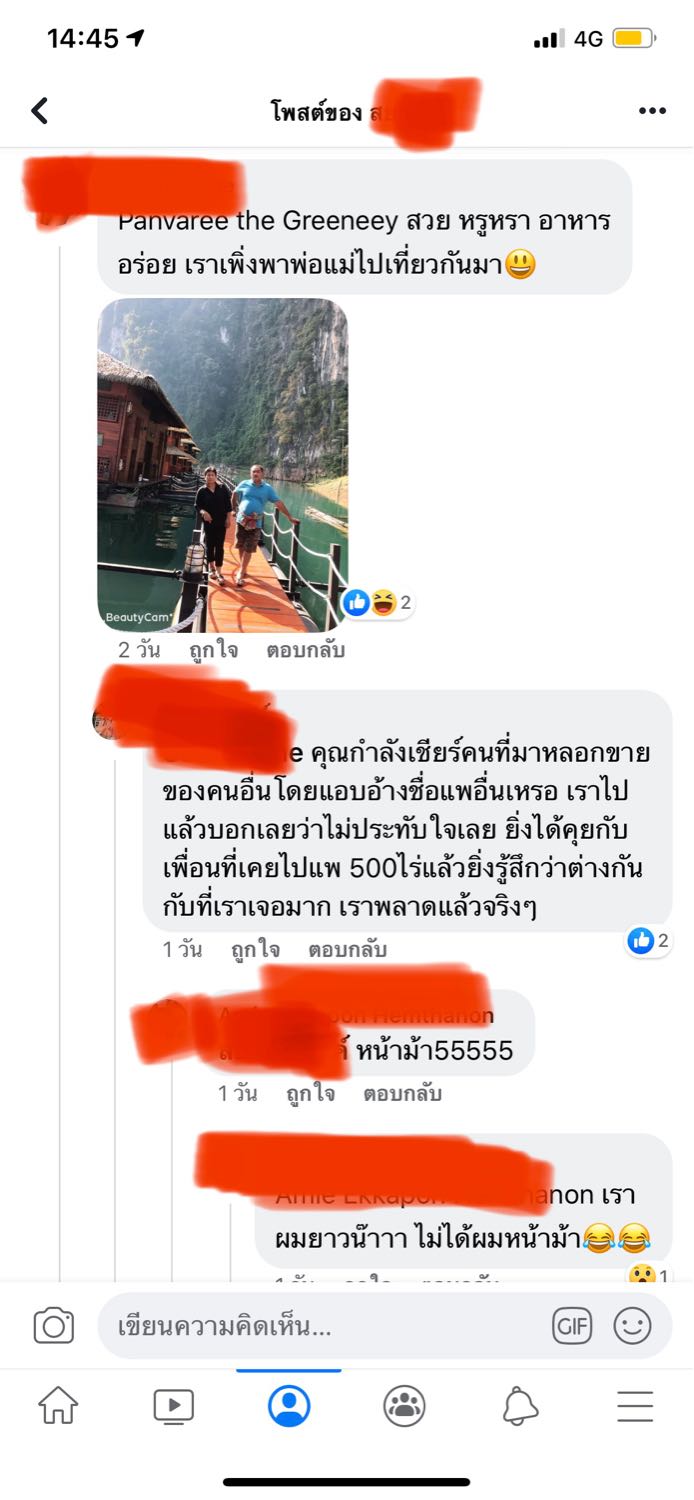Open the emoji smiley picker

[632, 1327]
